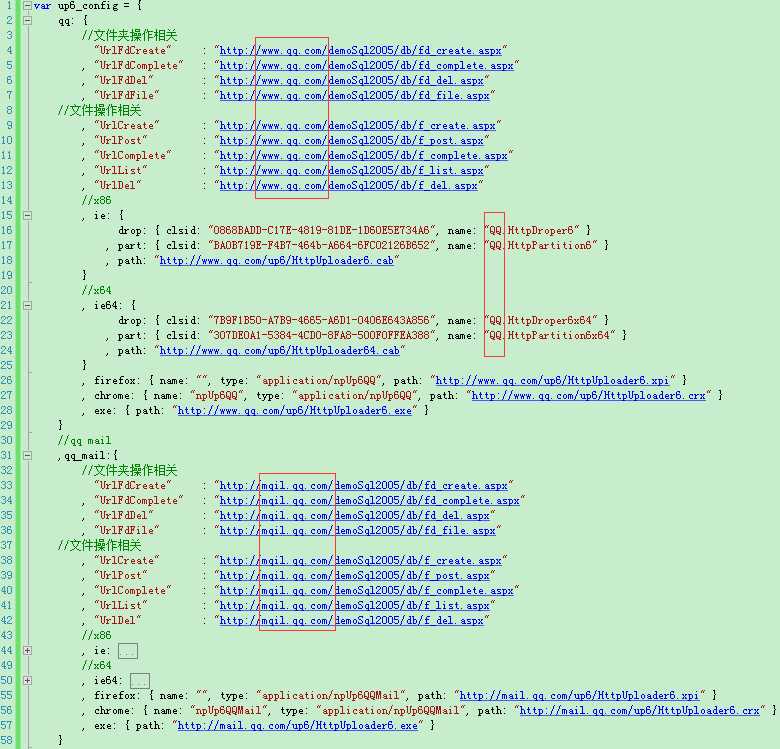Open the mqil.qq.com fd_complete.aspx link
The height and width of the screenshot is (749, 780).
pyautogui.click(x=370, y=500)
